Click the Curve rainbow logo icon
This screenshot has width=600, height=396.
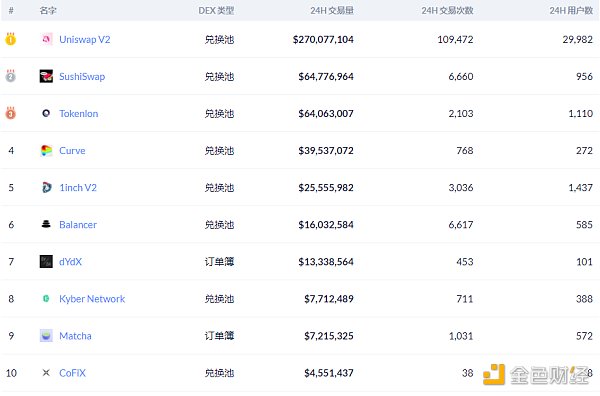coord(46,150)
